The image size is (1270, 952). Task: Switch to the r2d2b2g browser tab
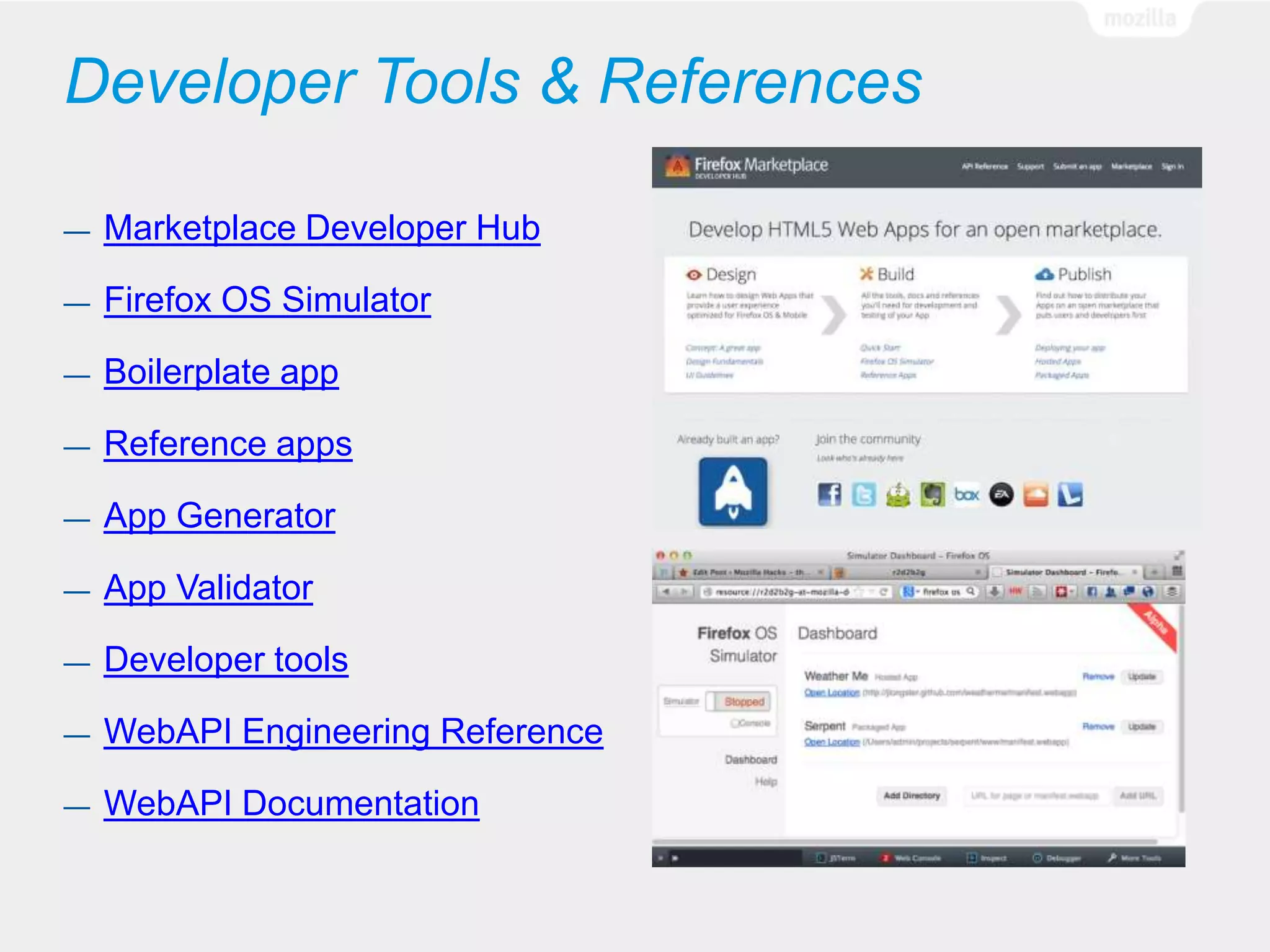point(909,572)
